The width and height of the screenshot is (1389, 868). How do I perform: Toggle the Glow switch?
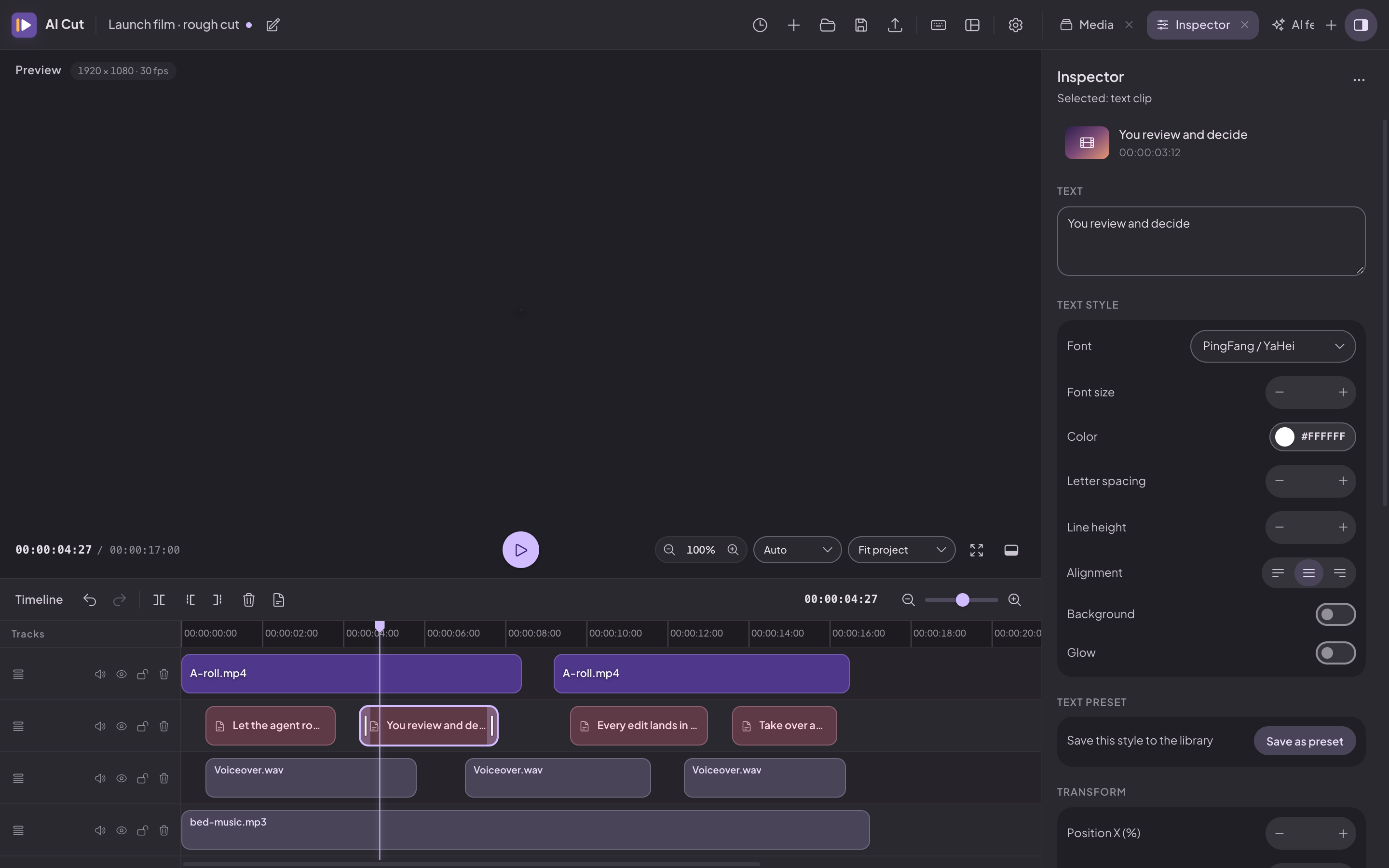[x=1335, y=653]
